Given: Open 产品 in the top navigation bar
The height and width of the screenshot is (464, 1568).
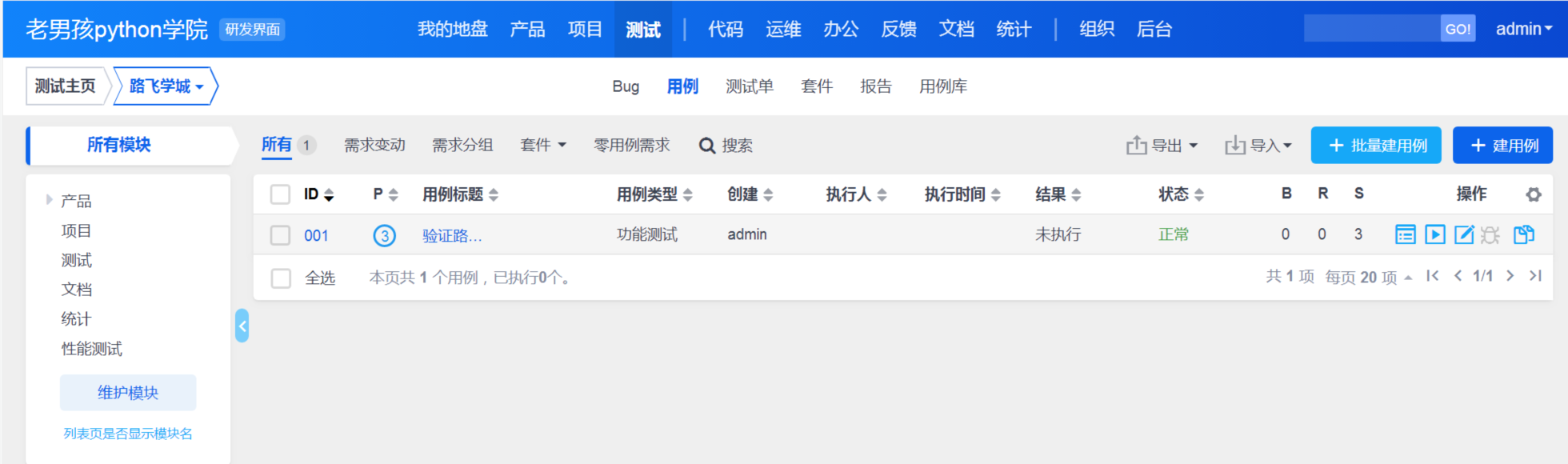Looking at the screenshot, I should pyautogui.click(x=527, y=30).
